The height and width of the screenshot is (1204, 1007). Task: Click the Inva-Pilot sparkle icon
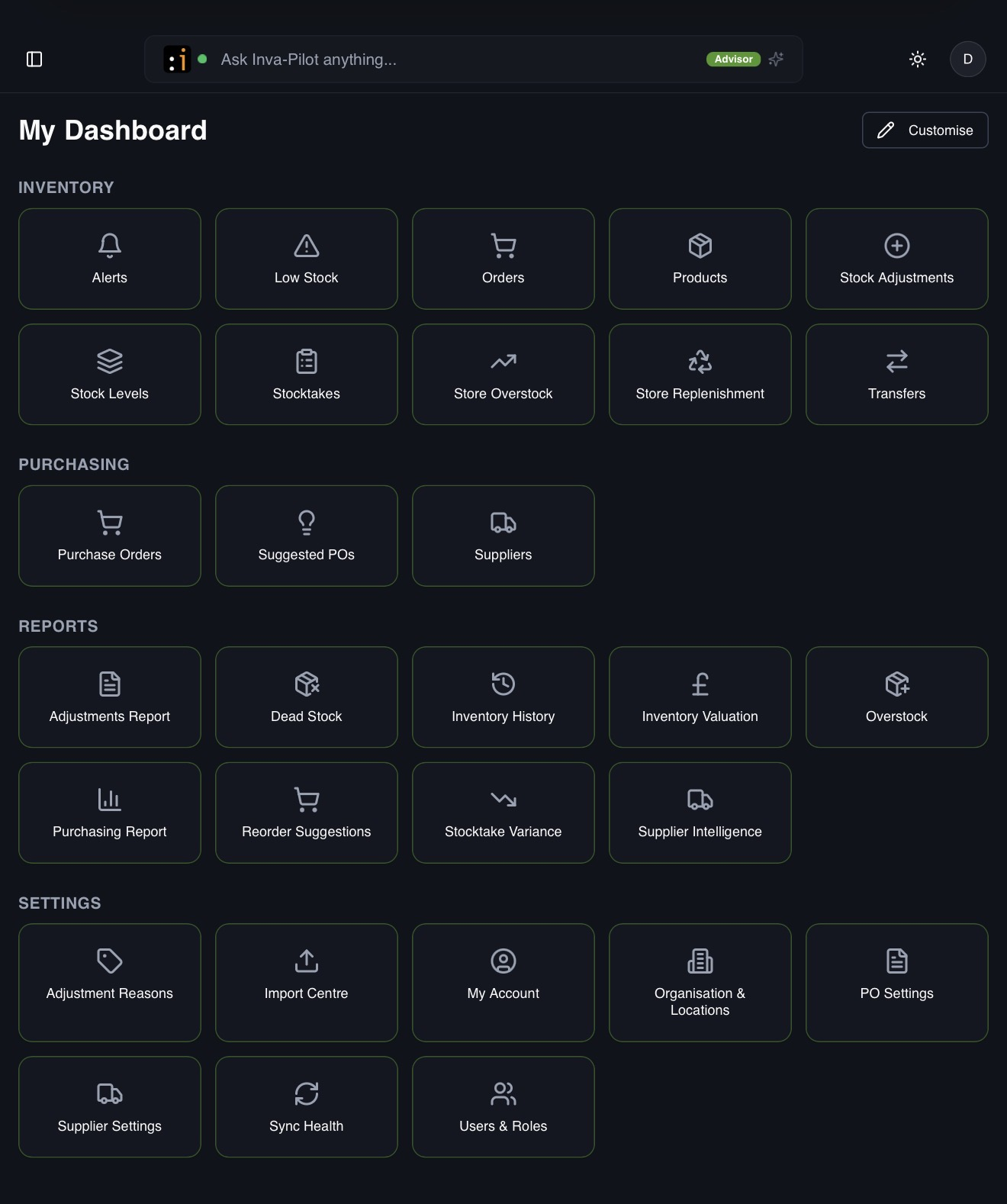click(x=776, y=60)
